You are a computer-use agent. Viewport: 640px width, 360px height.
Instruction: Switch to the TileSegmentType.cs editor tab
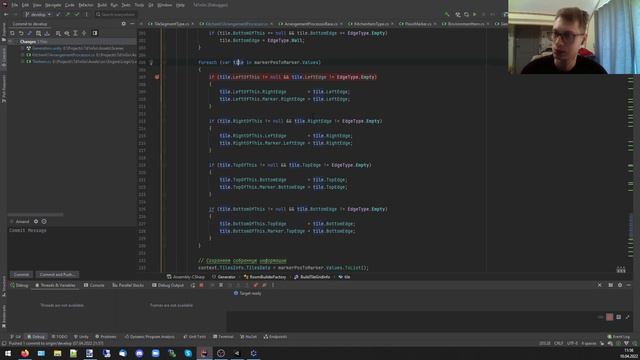[171, 24]
